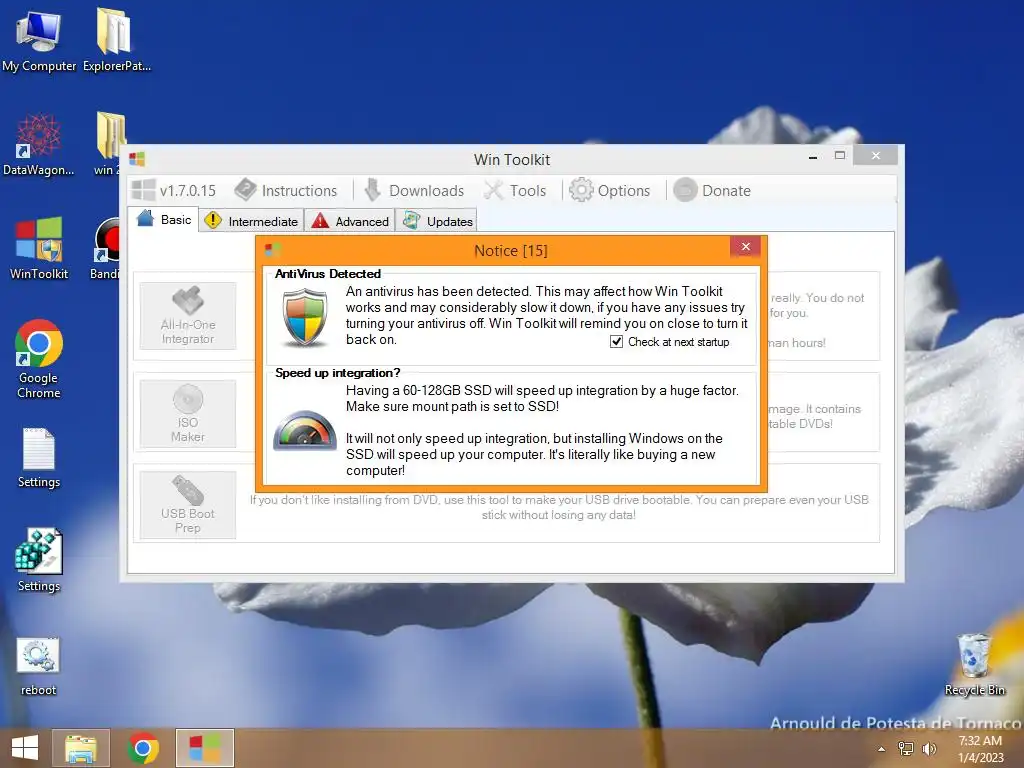This screenshot has width=1024, height=768.
Task: Minimize the Win Toolkit window
Action: (x=813, y=157)
